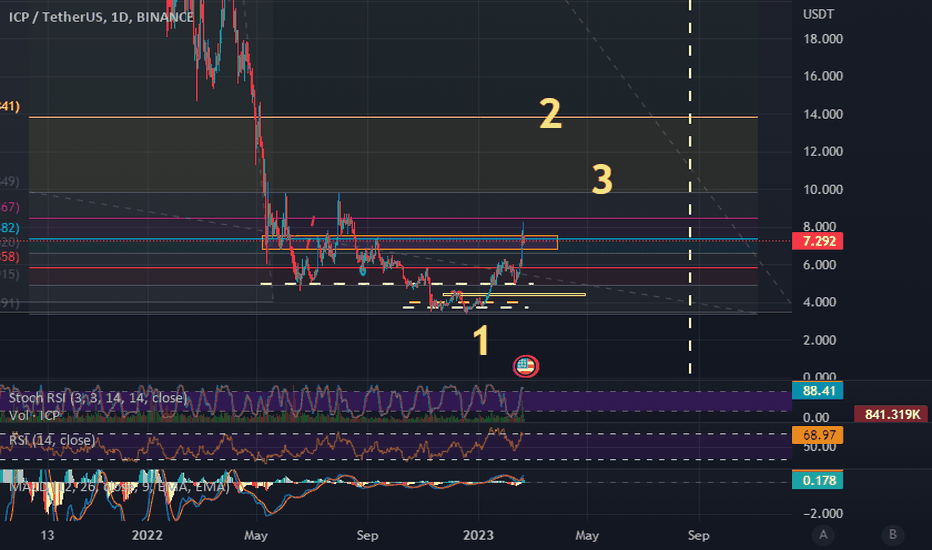This screenshot has height=550, width=932.
Task: Click the 0.178 MACD value label
Action: pyautogui.click(x=818, y=480)
